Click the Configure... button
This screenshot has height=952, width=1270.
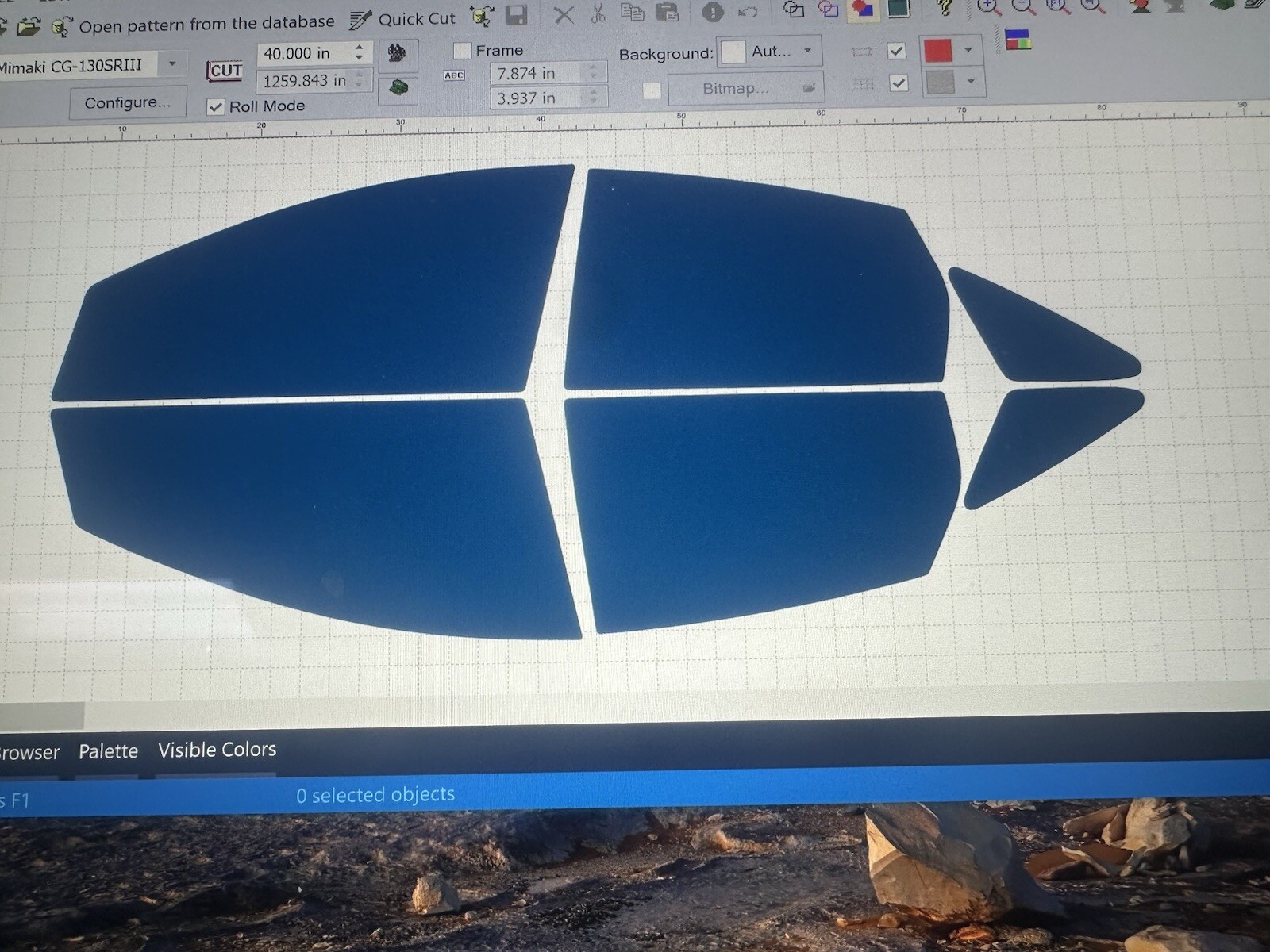tap(128, 102)
